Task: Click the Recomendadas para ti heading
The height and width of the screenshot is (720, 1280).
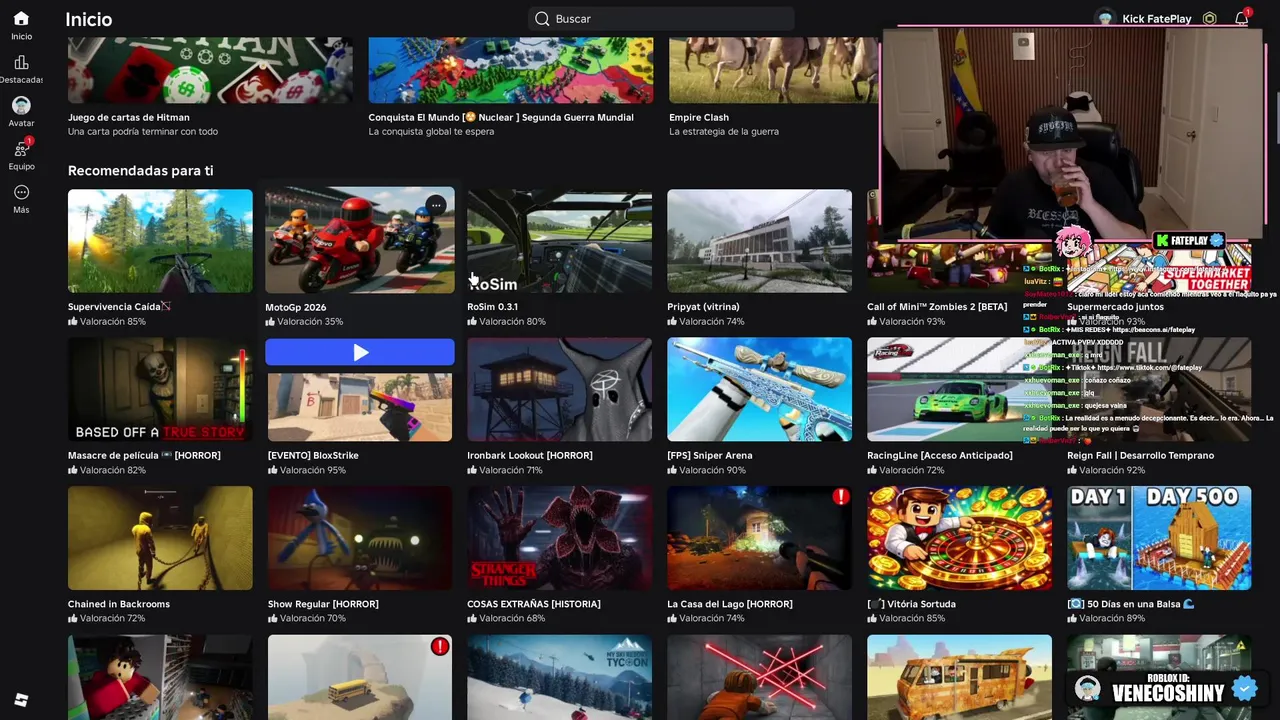Action: point(141,171)
